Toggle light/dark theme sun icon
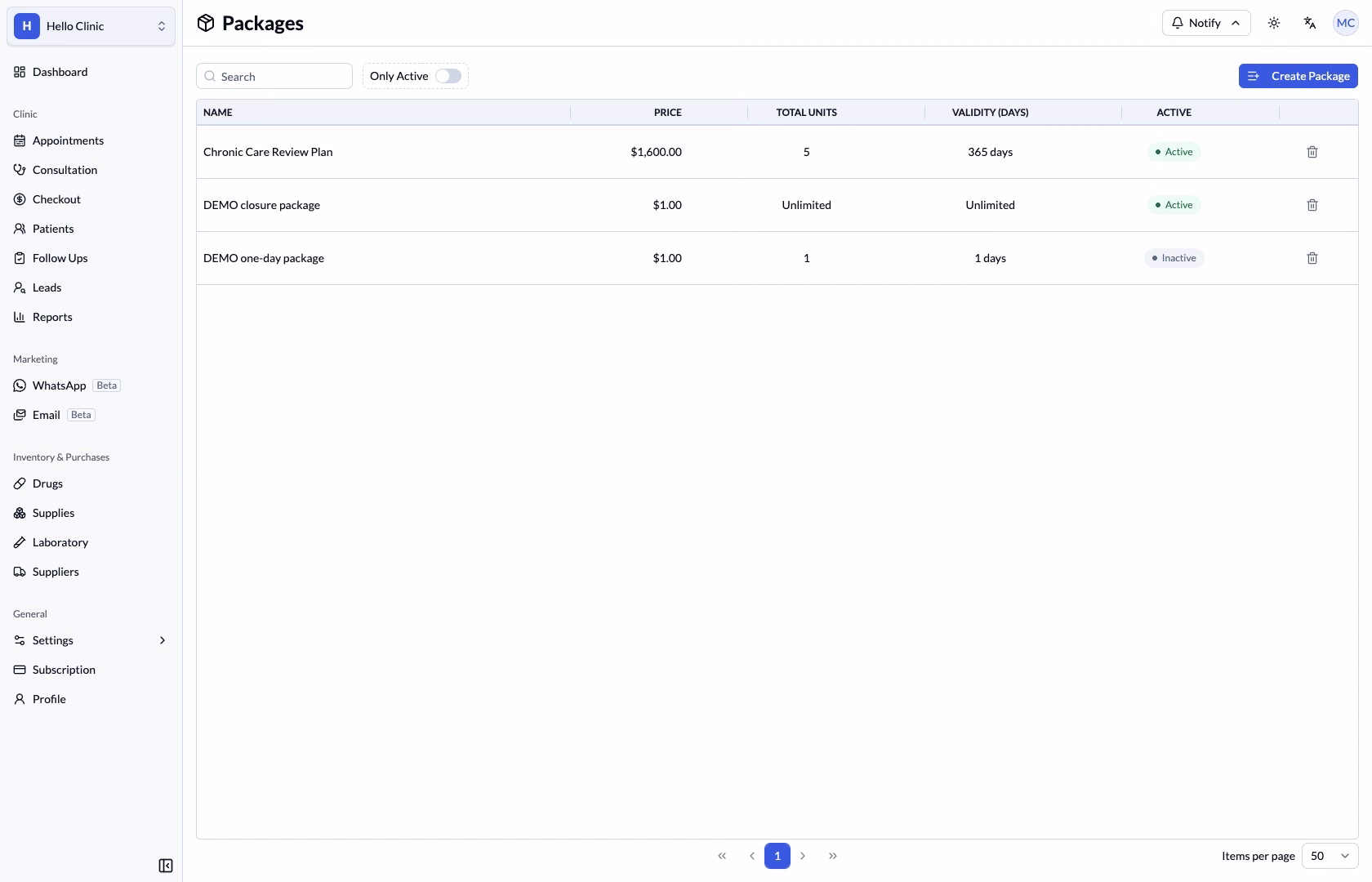Viewport: 1372px width, 882px height. pos(1274,23)
